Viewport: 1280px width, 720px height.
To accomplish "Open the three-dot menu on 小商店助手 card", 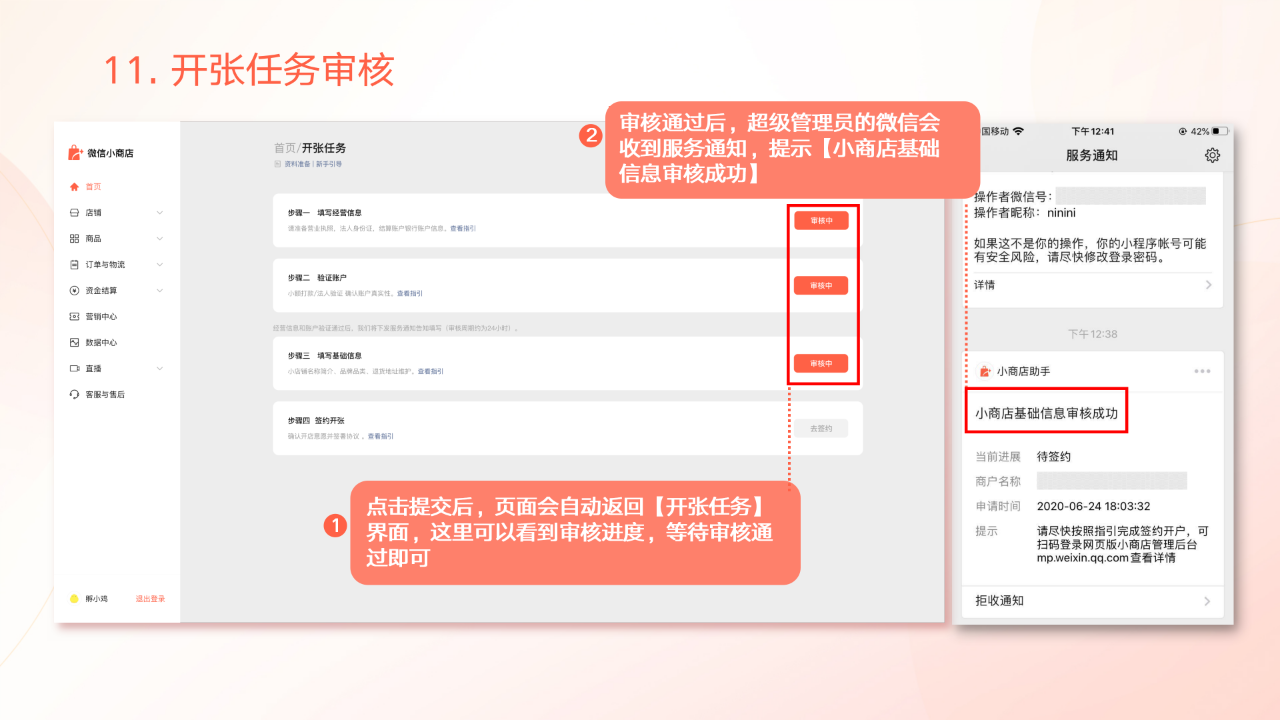I will 1202,371.
